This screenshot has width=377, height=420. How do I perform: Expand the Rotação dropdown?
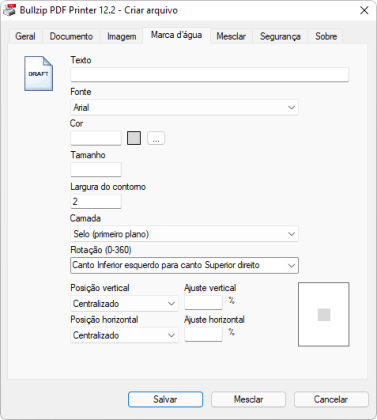pos(184,265)
